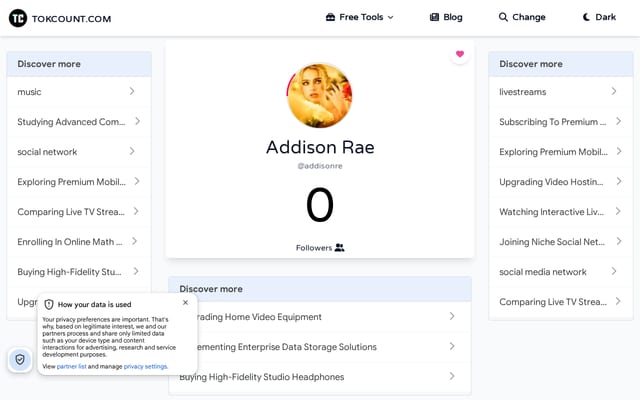Image resolution: width=640 pixels, height=400 pixels.
Task: Open Enrolling In Online Math ... link
Action: coord(79,242)
